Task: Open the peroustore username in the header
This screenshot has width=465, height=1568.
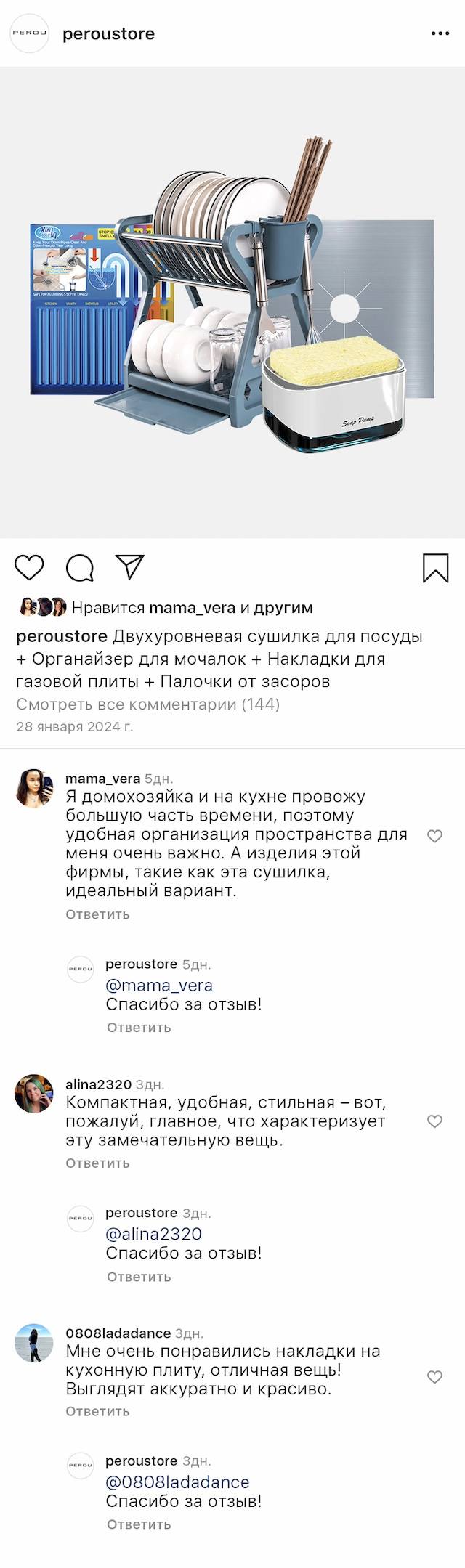Action: click(108, 34)
